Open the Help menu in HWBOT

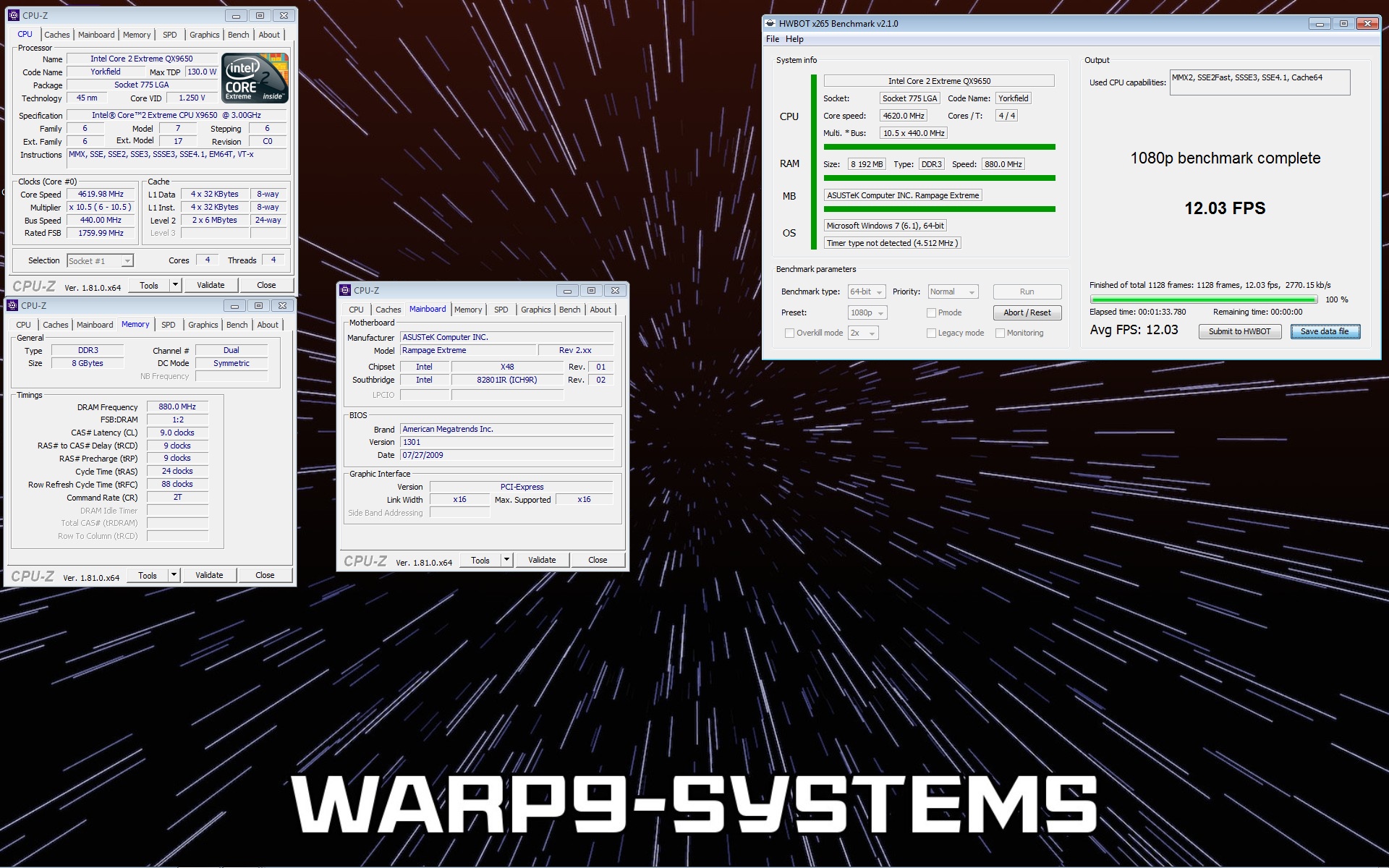coord(794,39)
